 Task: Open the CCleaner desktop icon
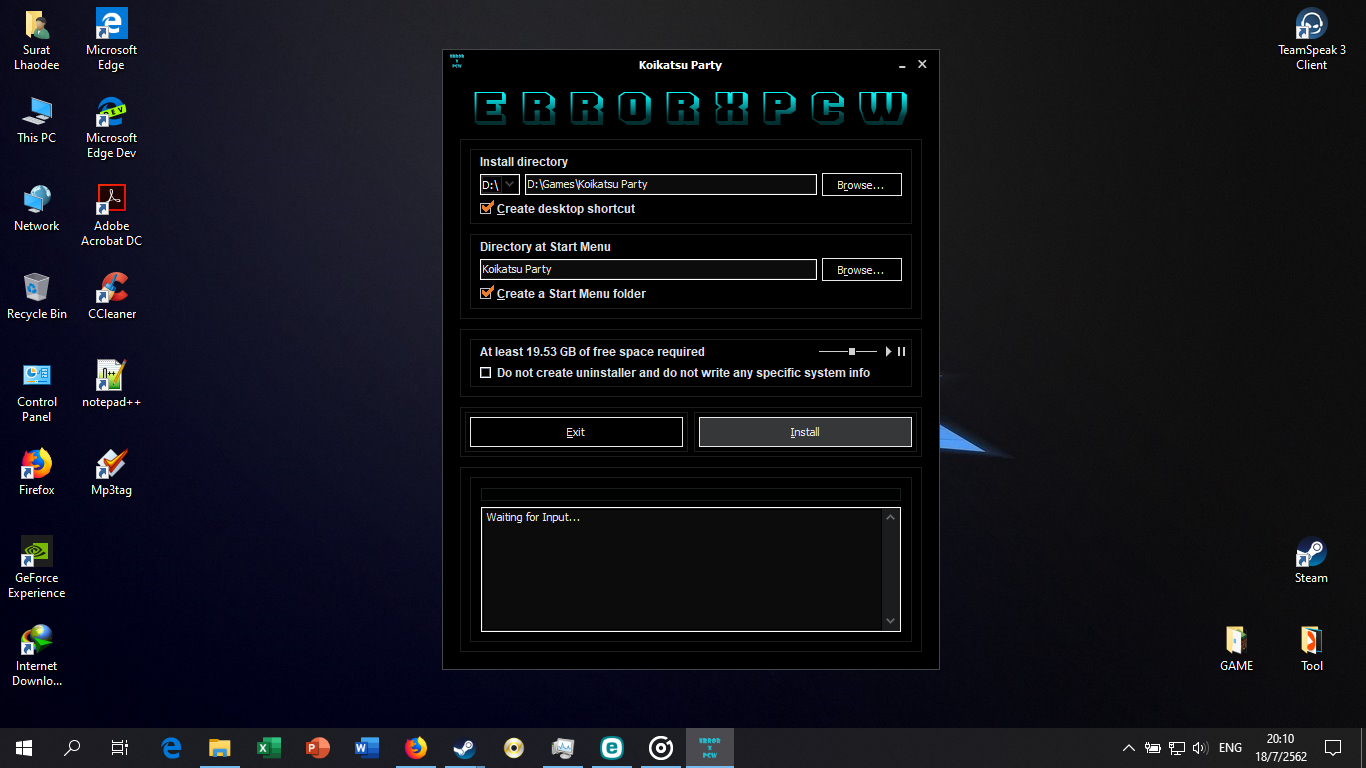click(111, 296)
